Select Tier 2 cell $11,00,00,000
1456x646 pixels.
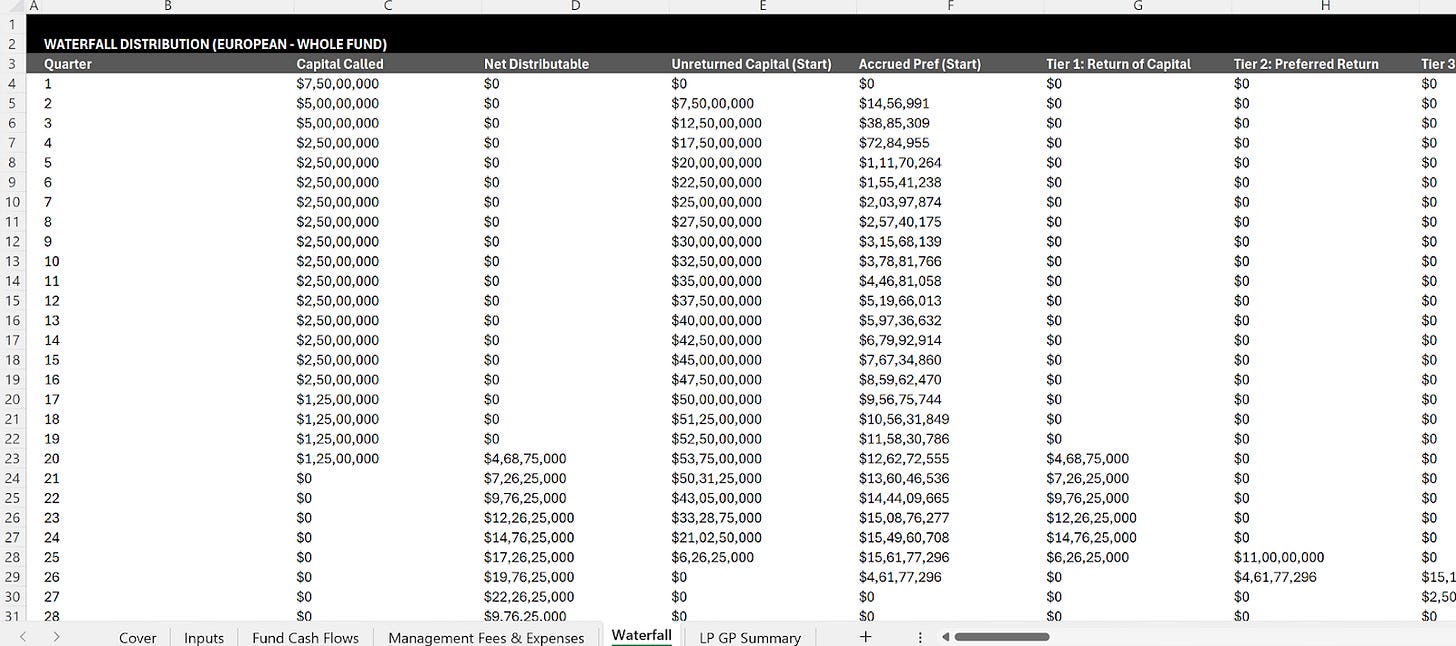point(1279,557)
